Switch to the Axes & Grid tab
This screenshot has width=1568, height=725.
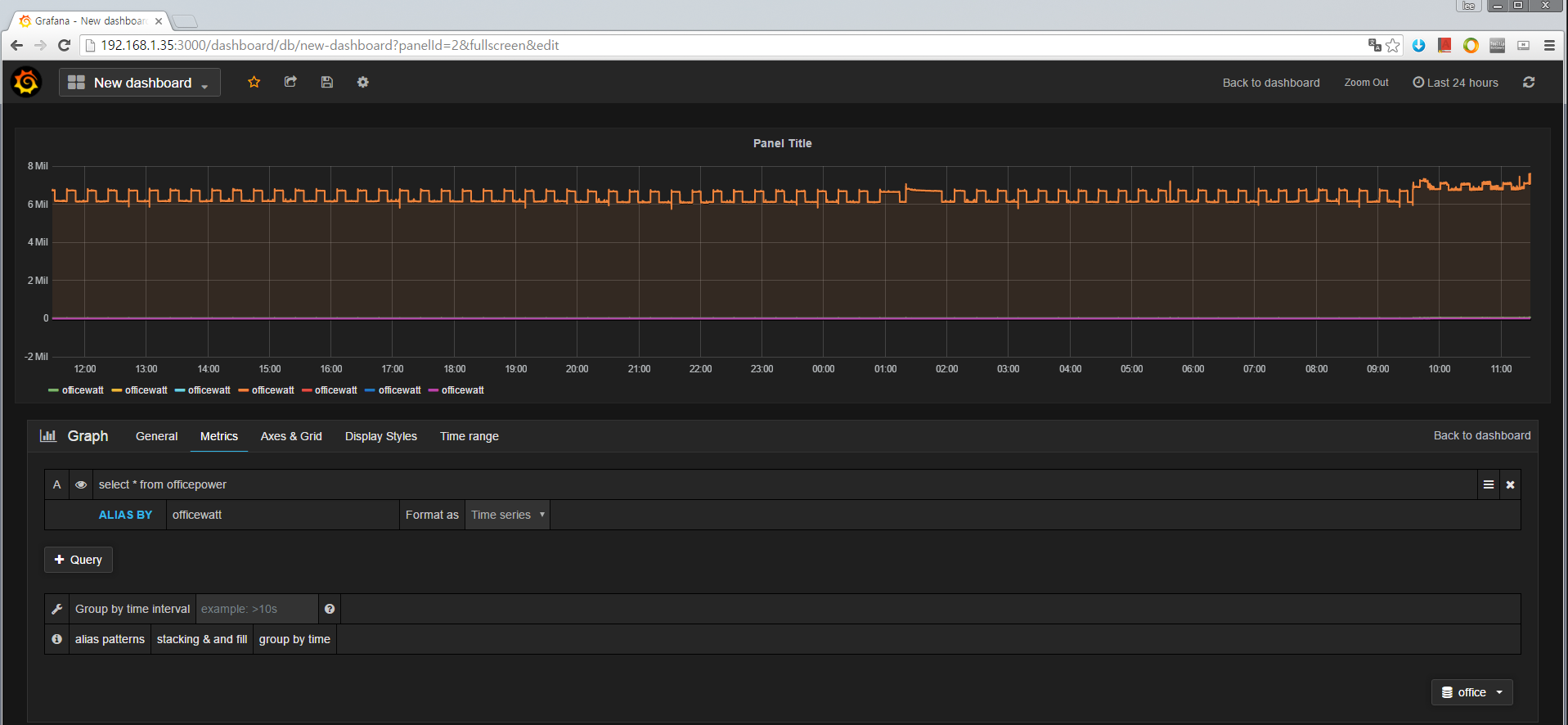click(x=291, y=436)
